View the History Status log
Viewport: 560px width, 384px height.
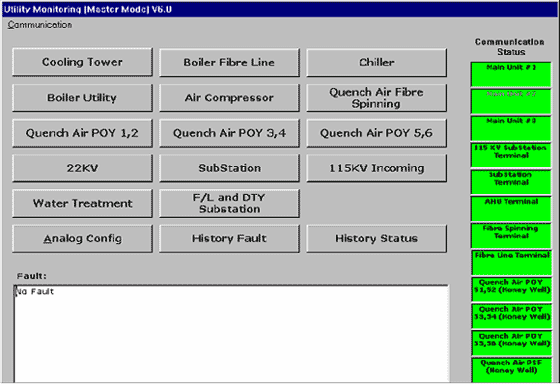point(376,238)
